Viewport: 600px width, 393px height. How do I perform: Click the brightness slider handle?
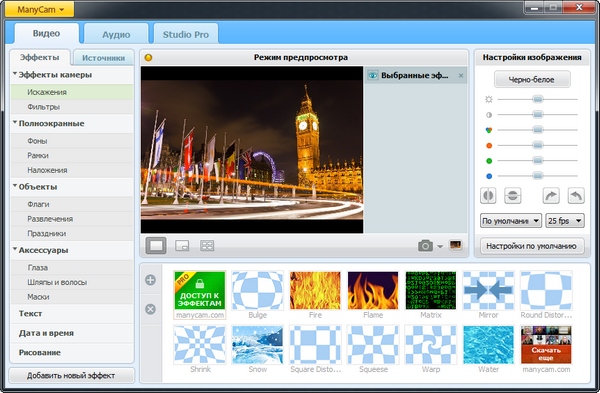tap(538, 99)
